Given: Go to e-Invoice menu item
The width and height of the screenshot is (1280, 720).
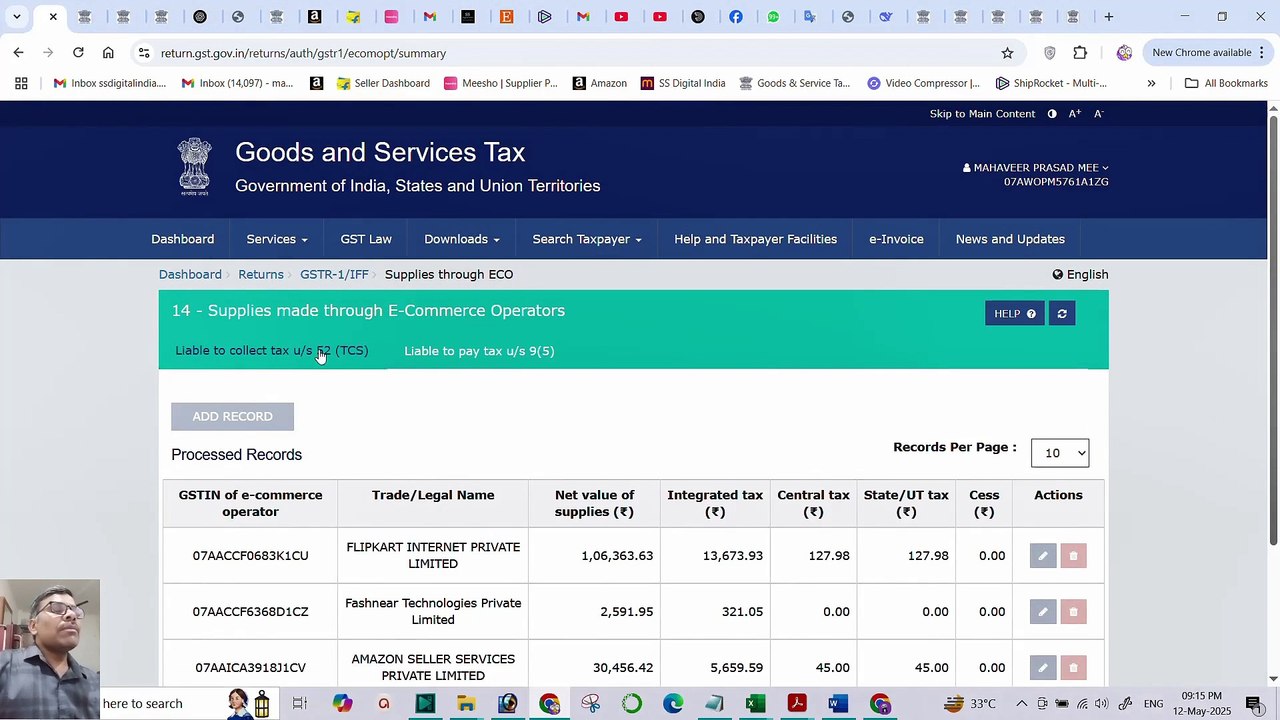Looking at the screenshot, I should coord(896,239).
